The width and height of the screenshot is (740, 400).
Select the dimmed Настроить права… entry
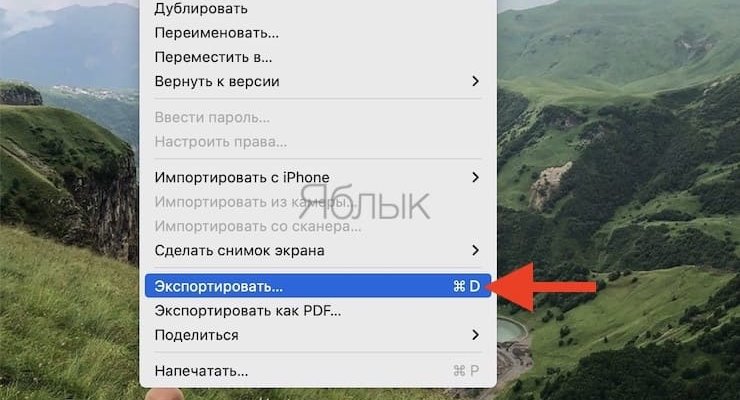click(x=318, y=142)
